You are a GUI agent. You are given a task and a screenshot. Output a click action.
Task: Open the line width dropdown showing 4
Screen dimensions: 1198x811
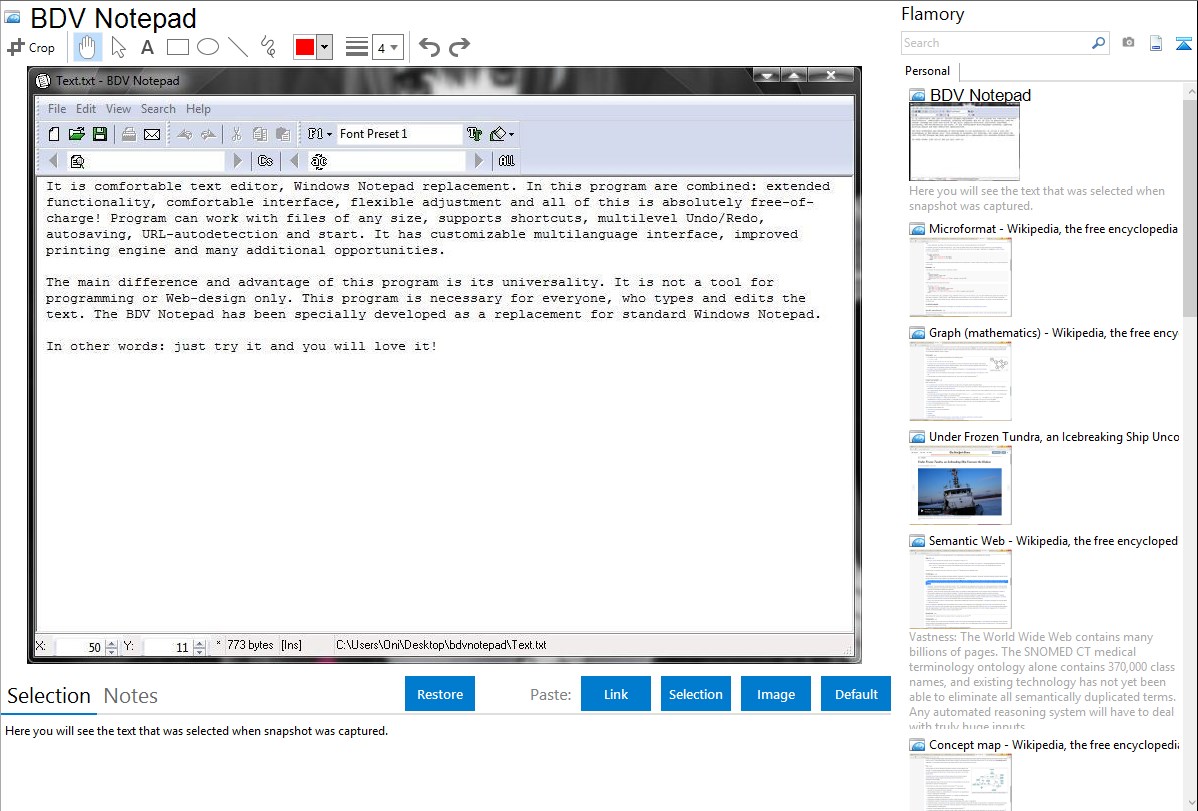click(x=387, y=47)
